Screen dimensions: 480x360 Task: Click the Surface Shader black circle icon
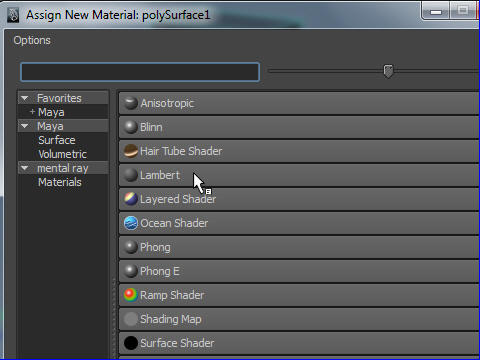[131, 343]
